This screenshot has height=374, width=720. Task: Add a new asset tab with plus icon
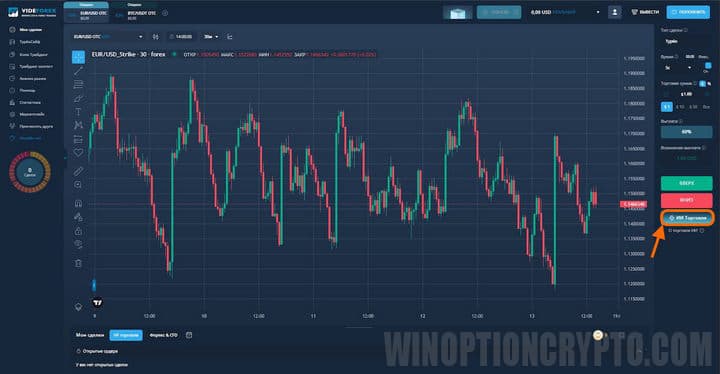(x=165, y=13)
